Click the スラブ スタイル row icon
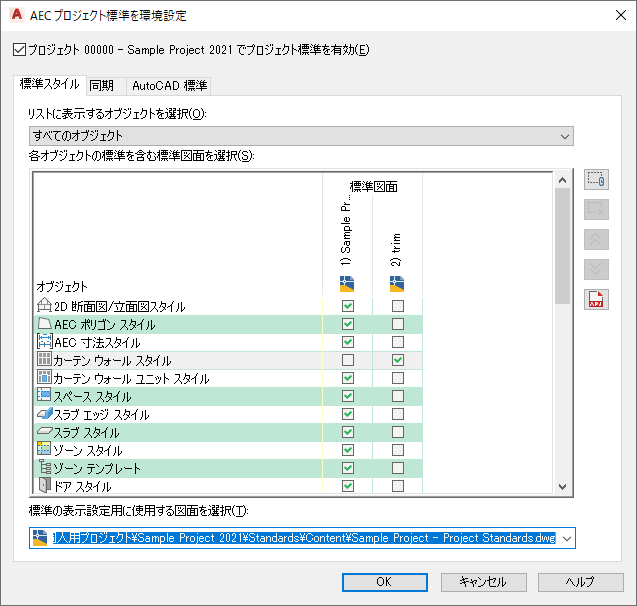This screenshot has width=637, height=606. tap(45, 431)
